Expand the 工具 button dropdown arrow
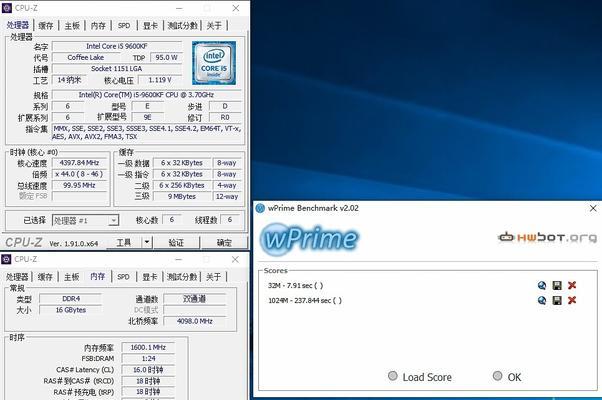Screen dimensions: 602x400 (x=147, y=243)
